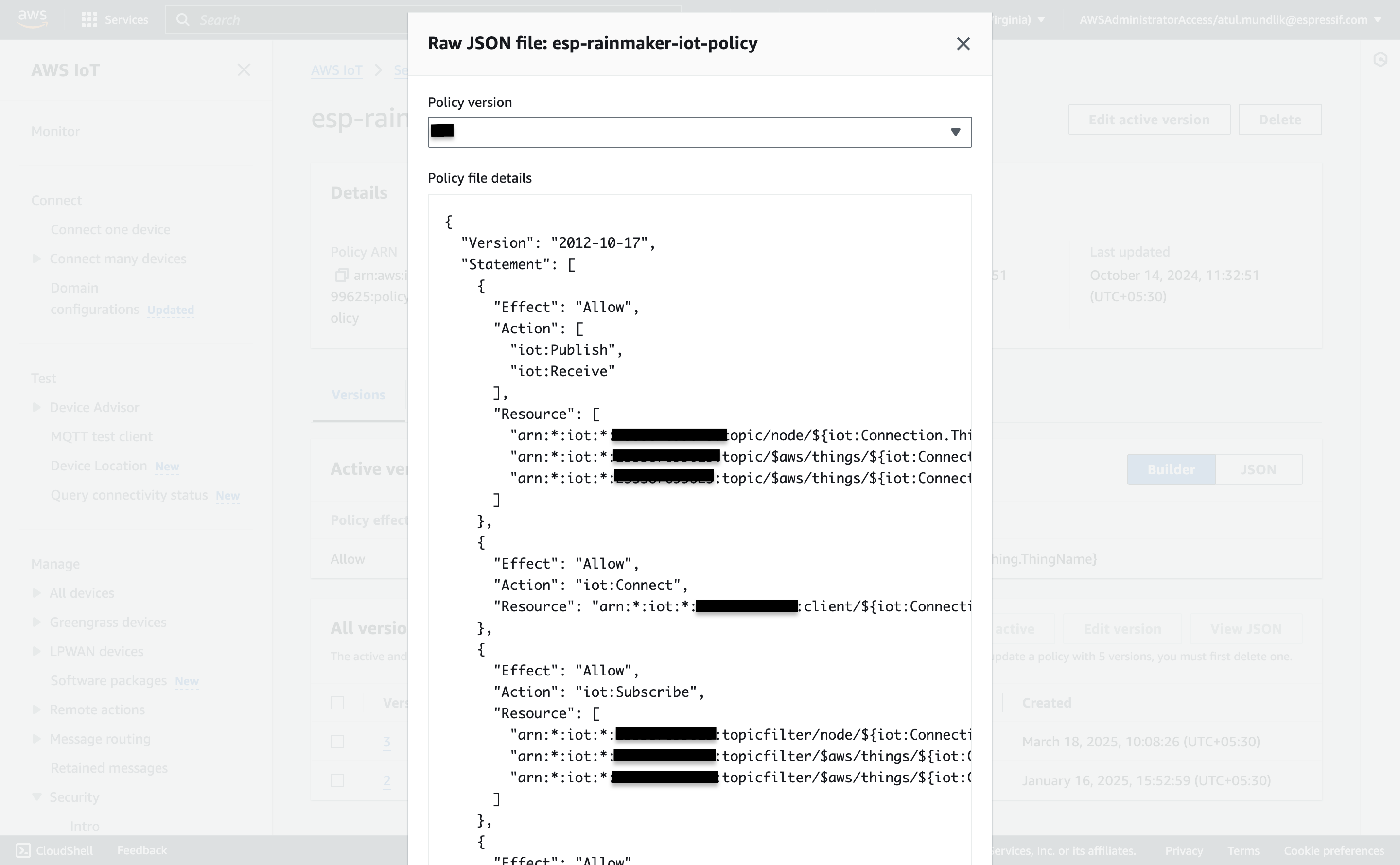This screenshot has width=1400, height=865.
Task: Collapse the Security section in sidebar
Action: point(36,797)
